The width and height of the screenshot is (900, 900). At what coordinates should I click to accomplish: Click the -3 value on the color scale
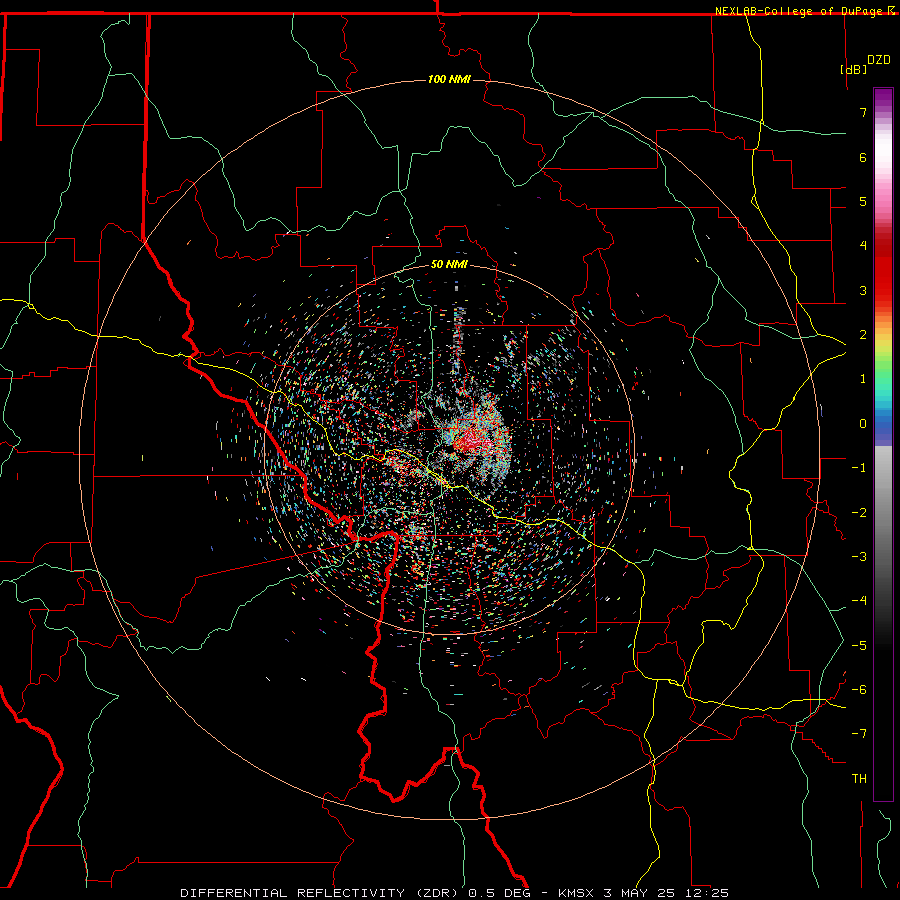(x=859, y=557)
